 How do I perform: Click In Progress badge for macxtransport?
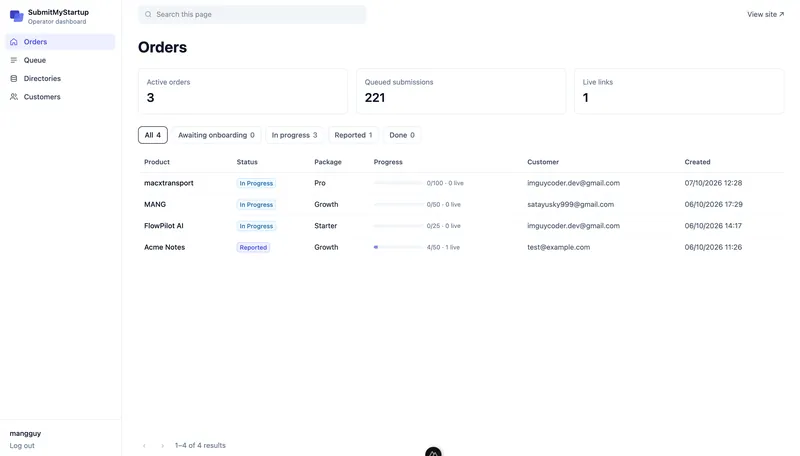[x=256, y=183]
